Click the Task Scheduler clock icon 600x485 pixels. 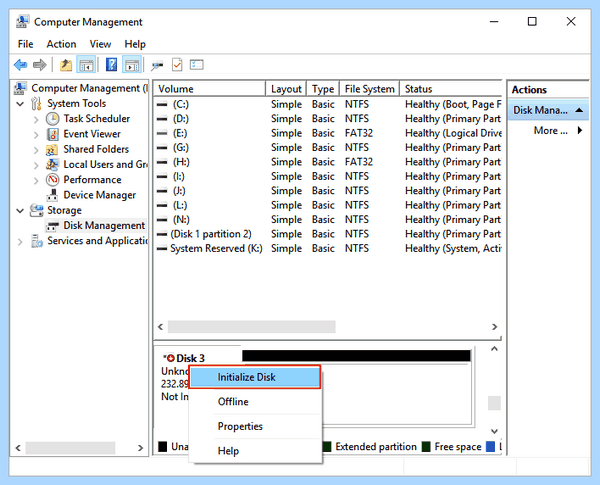tap(53, 119)
